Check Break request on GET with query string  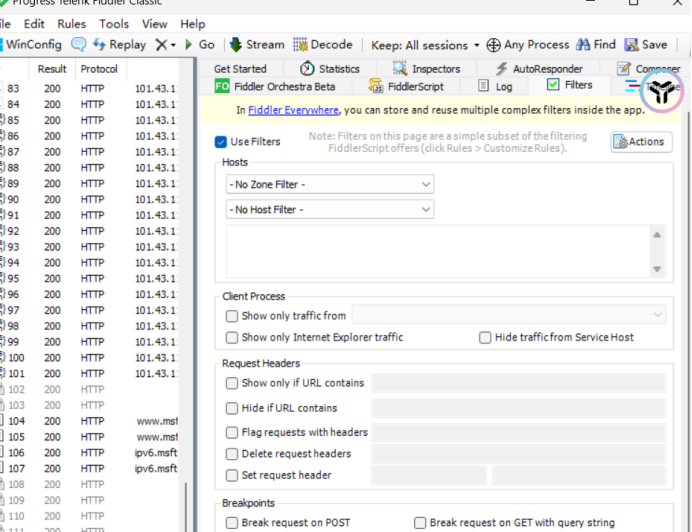420,523
